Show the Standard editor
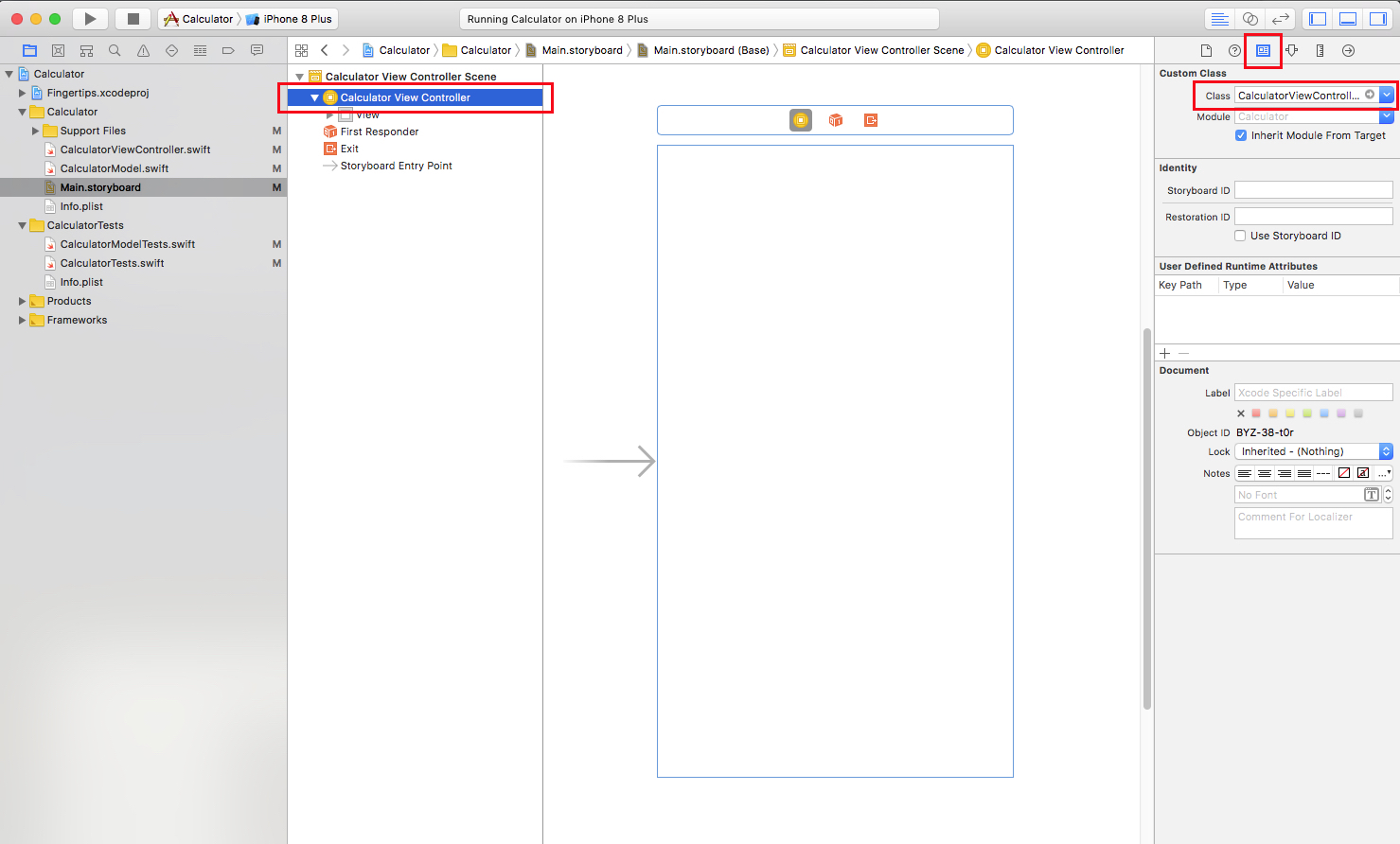1400x844 pixels. coord(1220,19)
